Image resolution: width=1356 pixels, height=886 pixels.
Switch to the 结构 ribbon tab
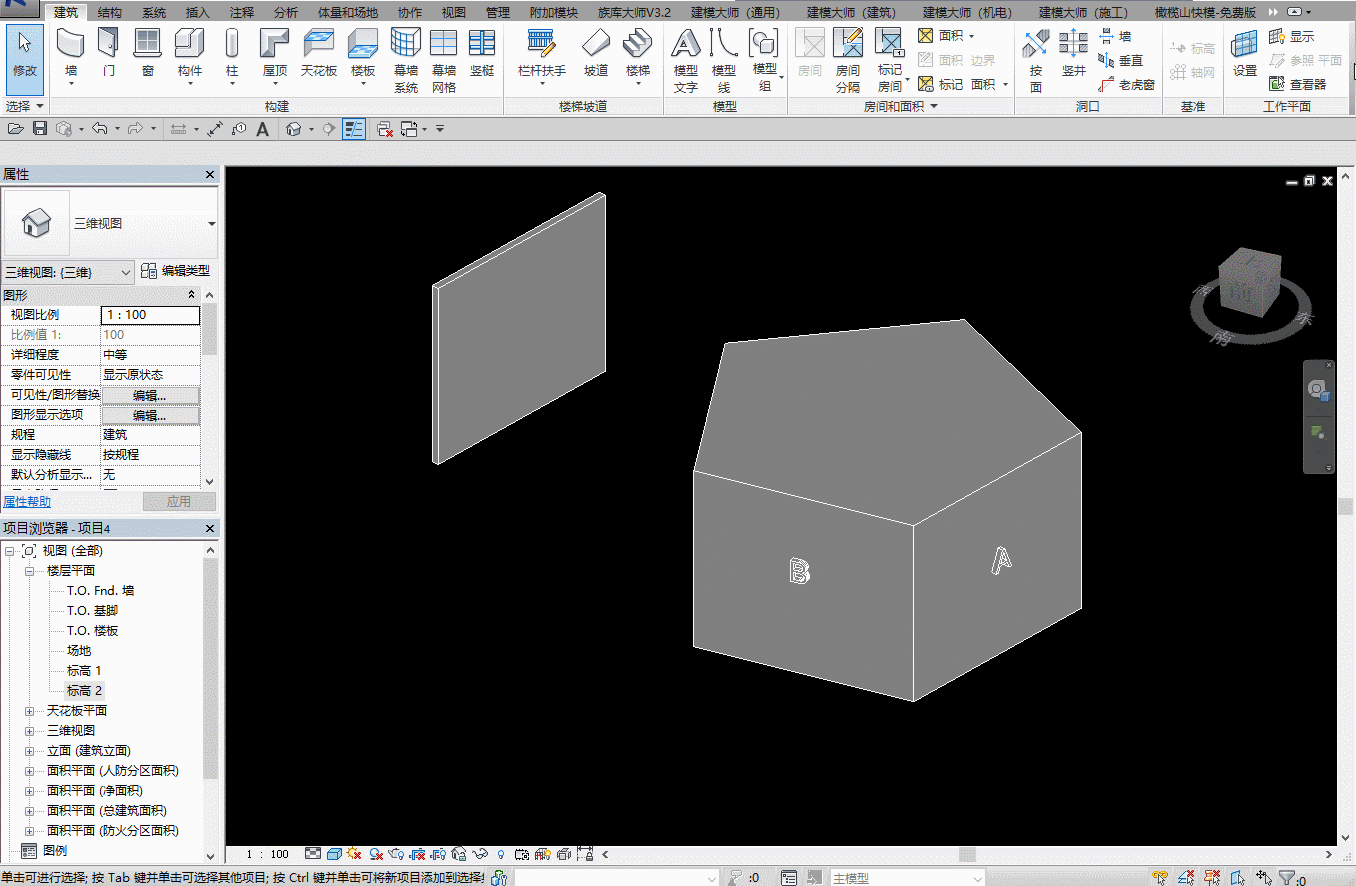click(x=110, y=13)
